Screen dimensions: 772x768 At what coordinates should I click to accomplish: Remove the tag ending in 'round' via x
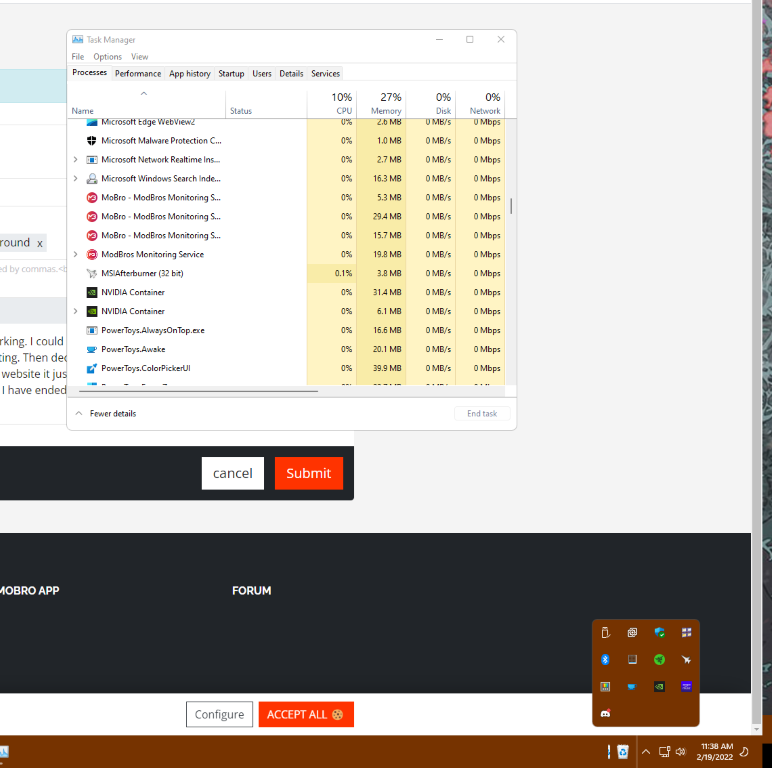click(40, 244)
